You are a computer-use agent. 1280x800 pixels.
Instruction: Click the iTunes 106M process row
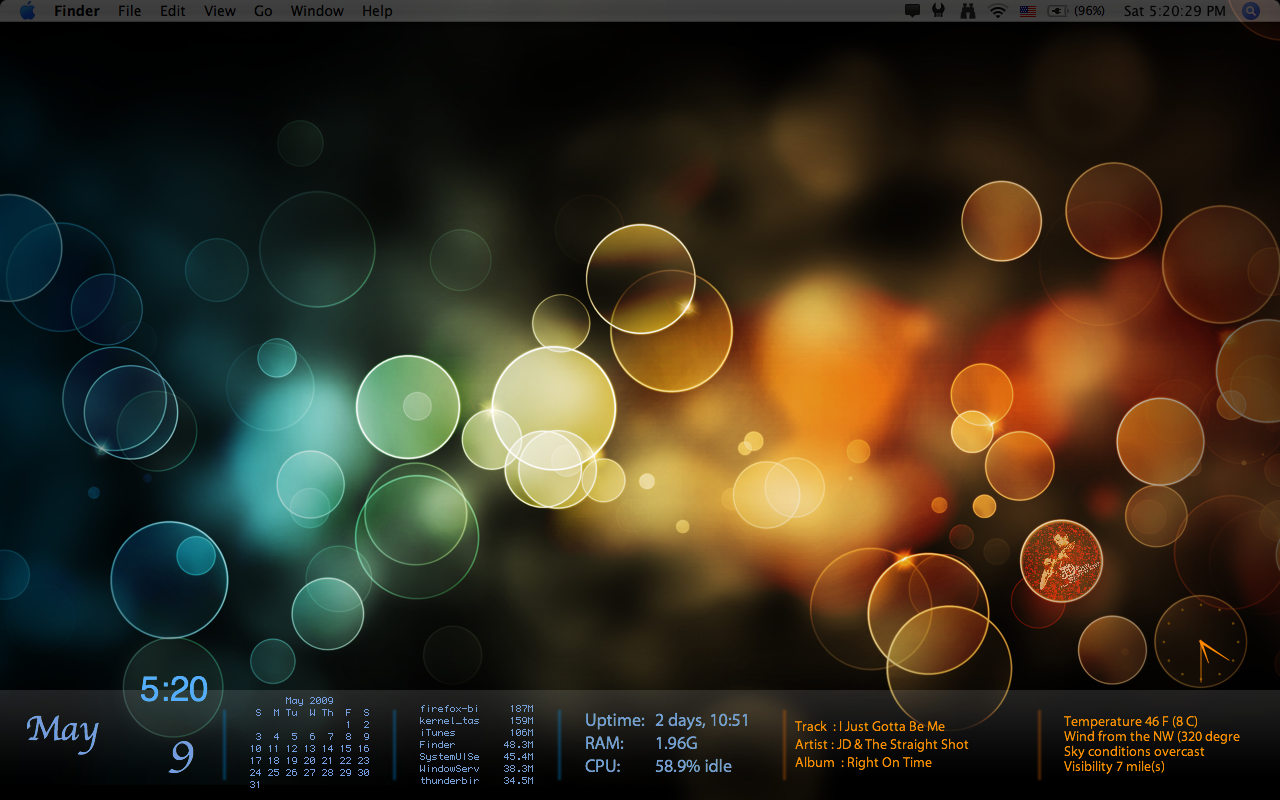point(476,733)
